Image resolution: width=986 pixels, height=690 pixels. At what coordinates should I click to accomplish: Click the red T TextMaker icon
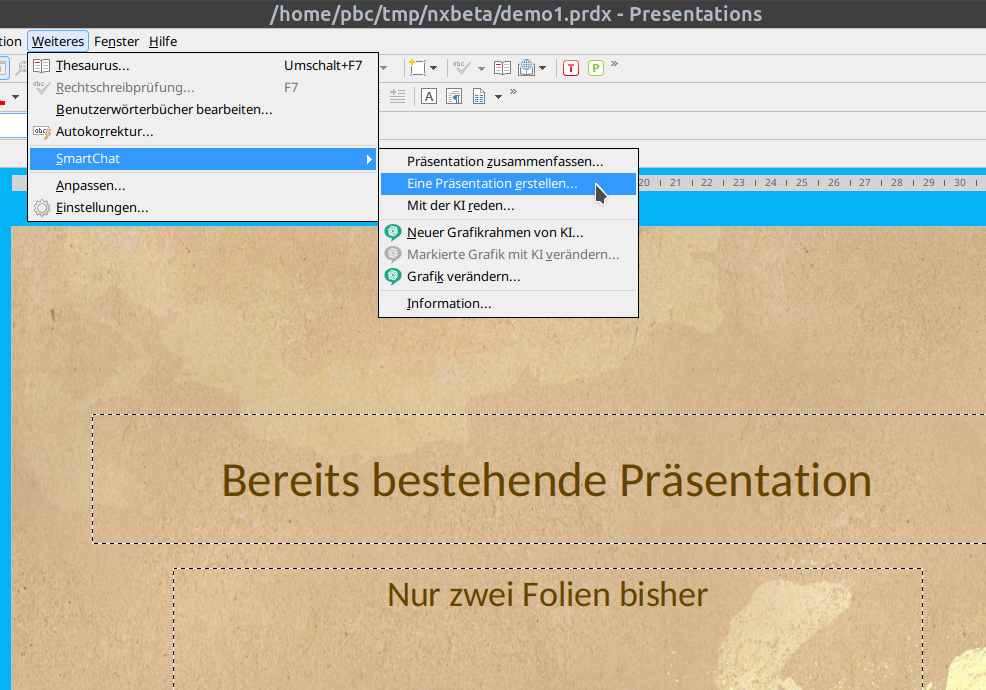click(571, 68)
